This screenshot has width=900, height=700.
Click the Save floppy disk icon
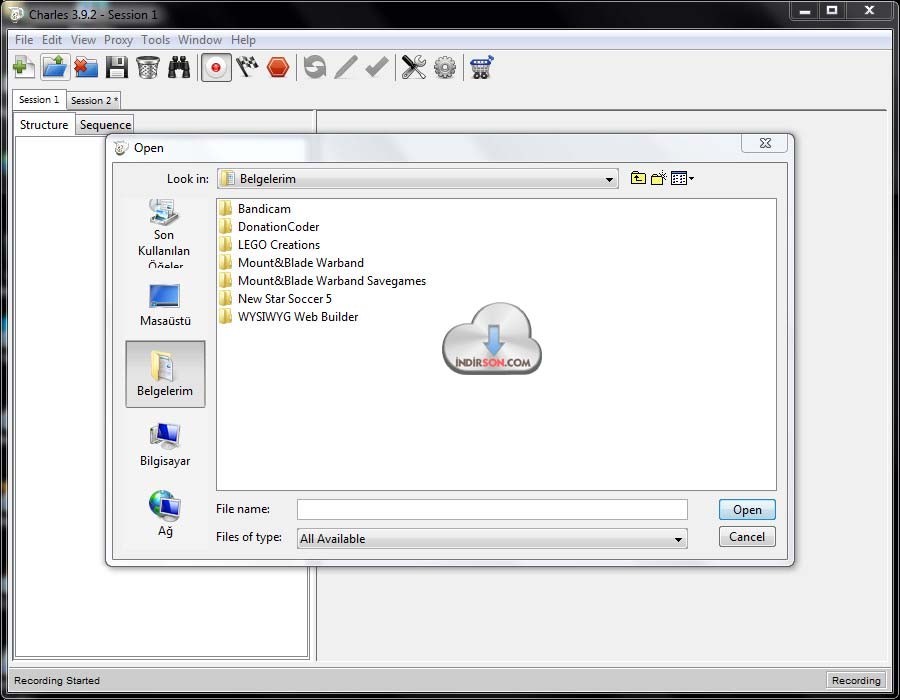pos(117,68)
